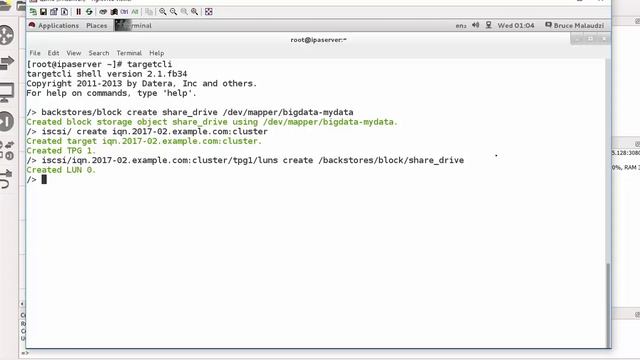Click 'Created LUN 0.' output line
Screen dimensions: 640x360
(x=61, y=170)
